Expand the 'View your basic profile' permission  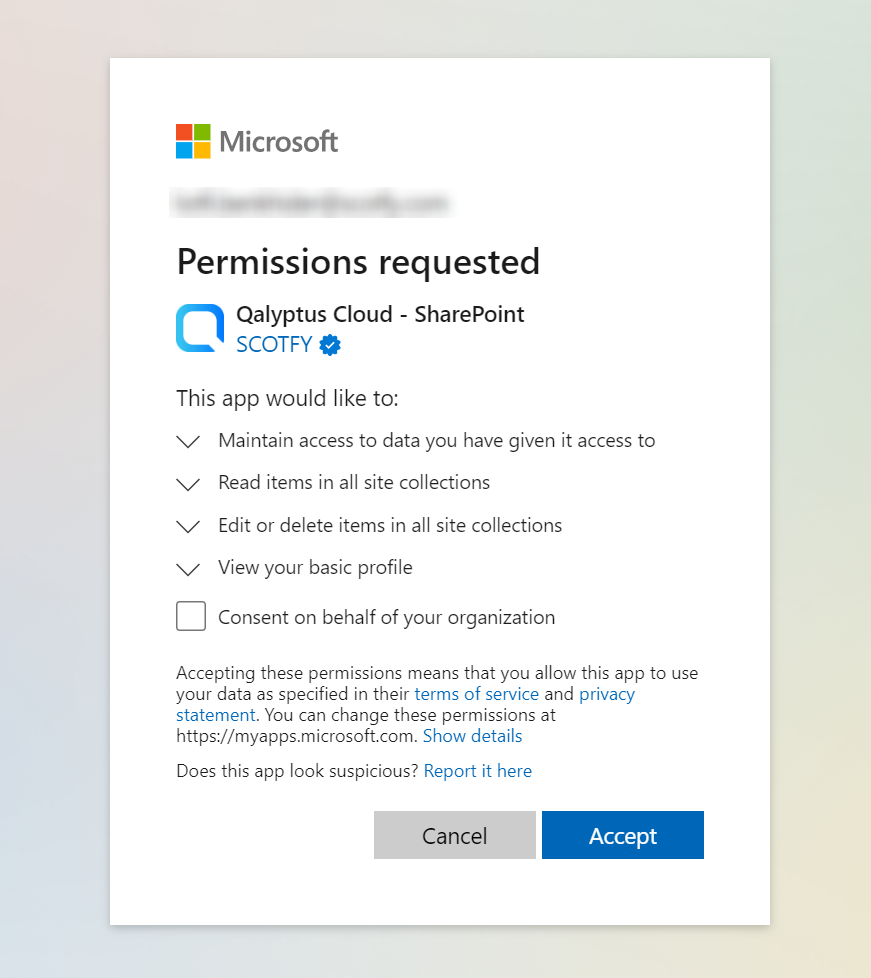[x=189, y=569]
